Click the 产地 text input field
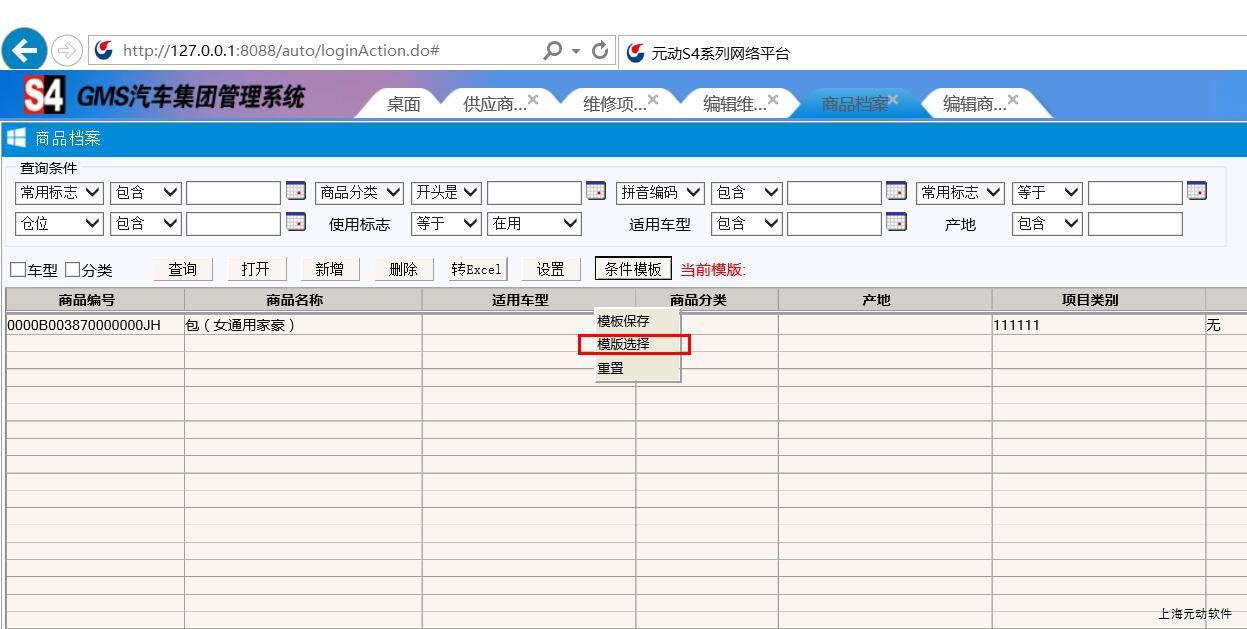 (x=1134, y=224)
